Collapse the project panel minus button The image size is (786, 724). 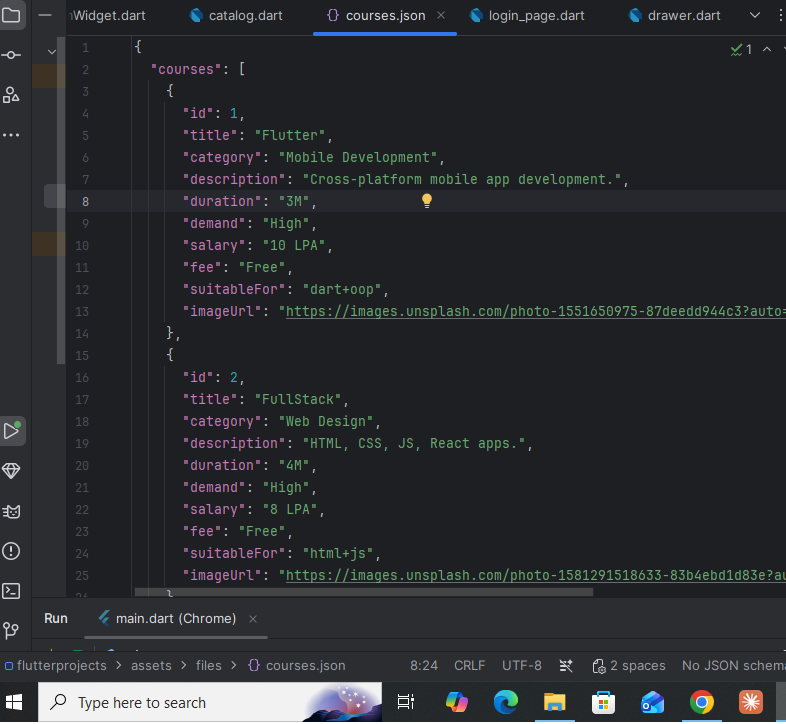point(45,15)
